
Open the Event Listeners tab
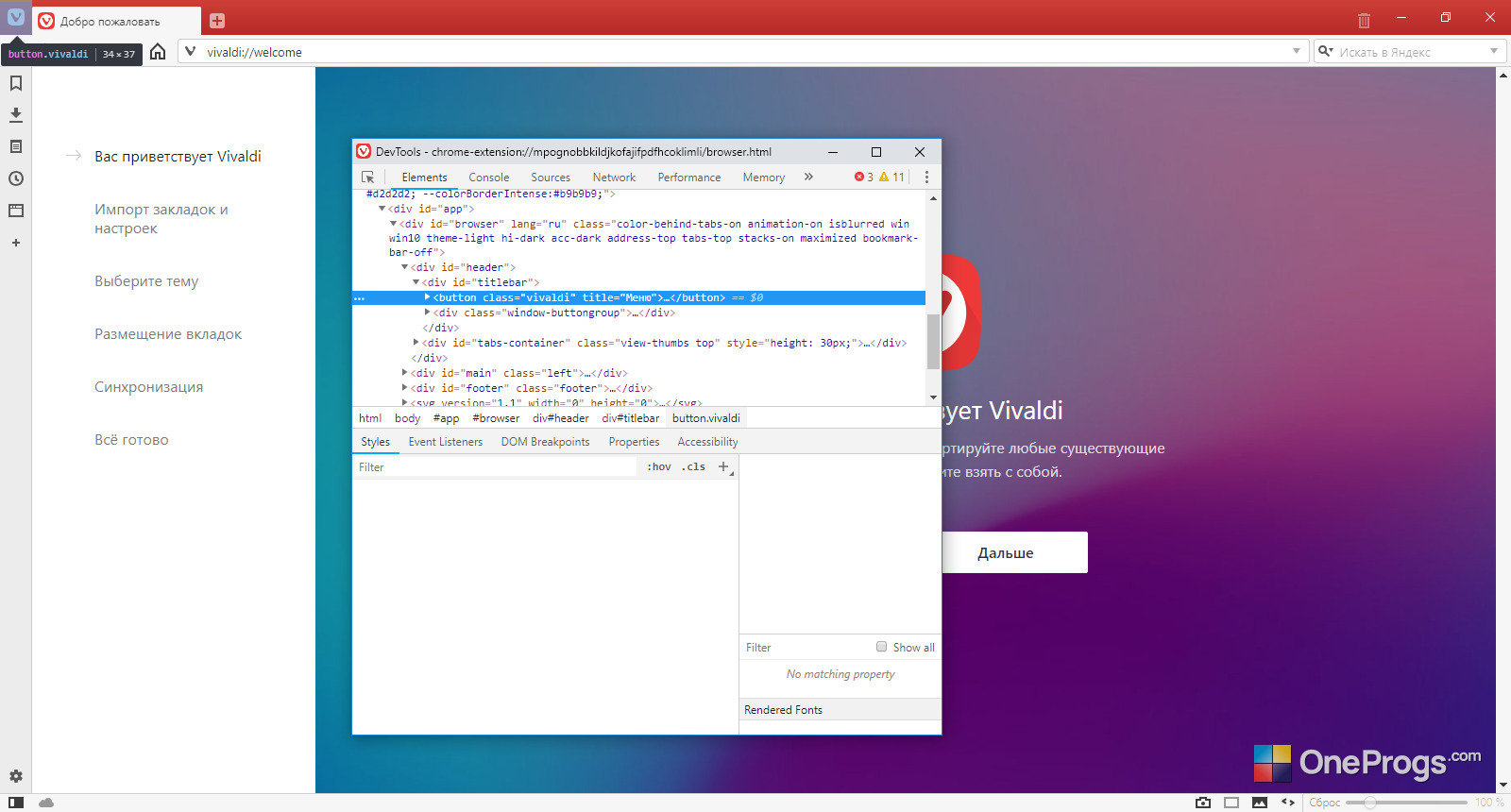point(446,442)
